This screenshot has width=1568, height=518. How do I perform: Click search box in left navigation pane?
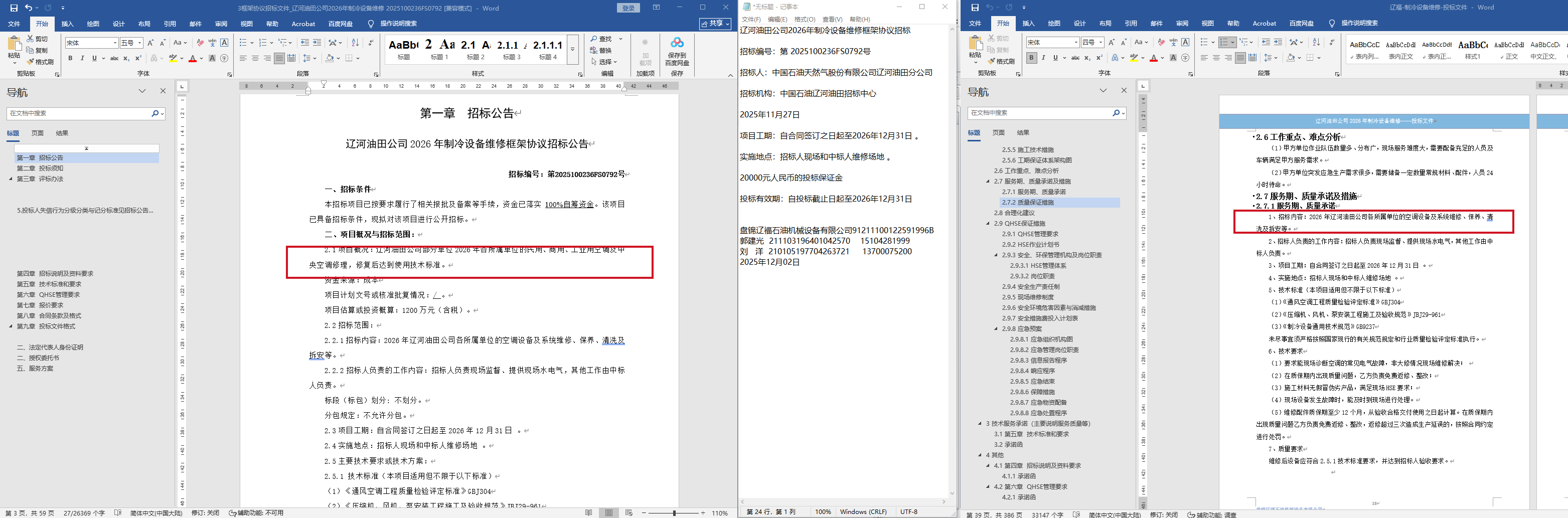[79, 113]
